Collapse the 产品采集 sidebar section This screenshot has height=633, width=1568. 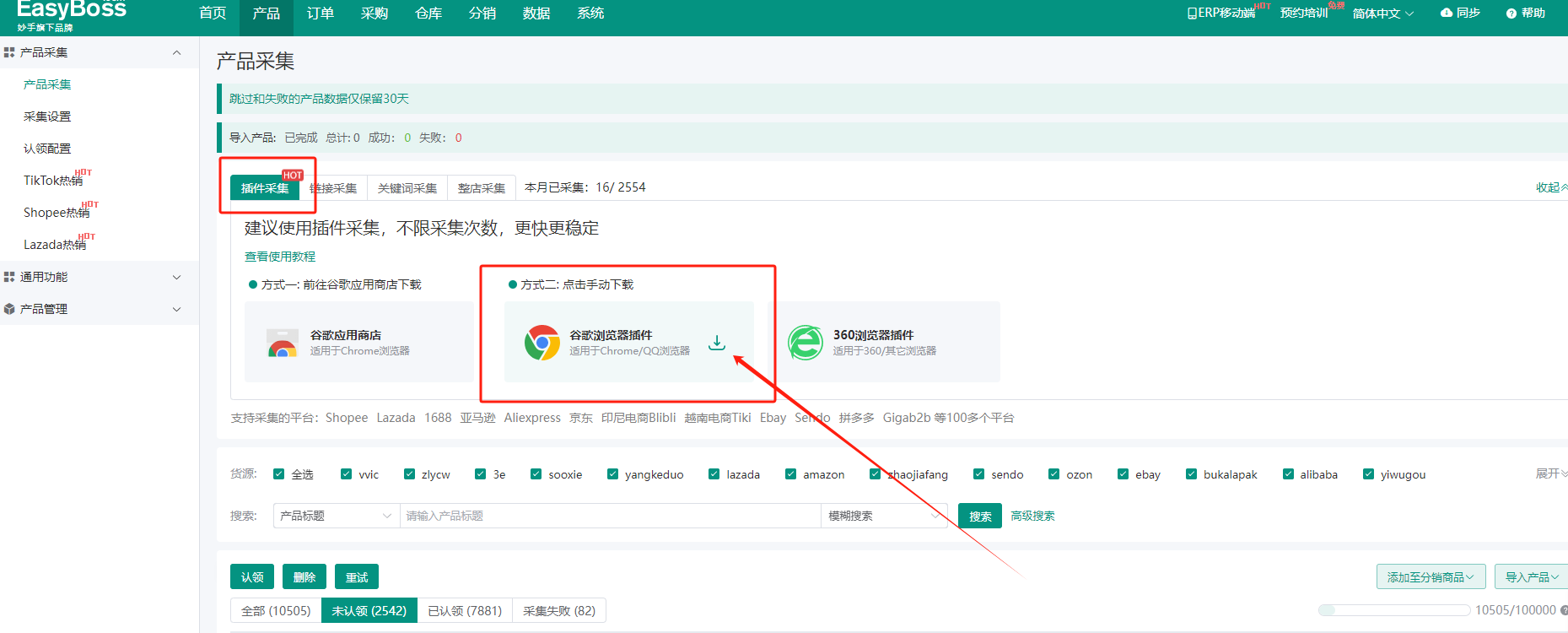pos(176,52)
